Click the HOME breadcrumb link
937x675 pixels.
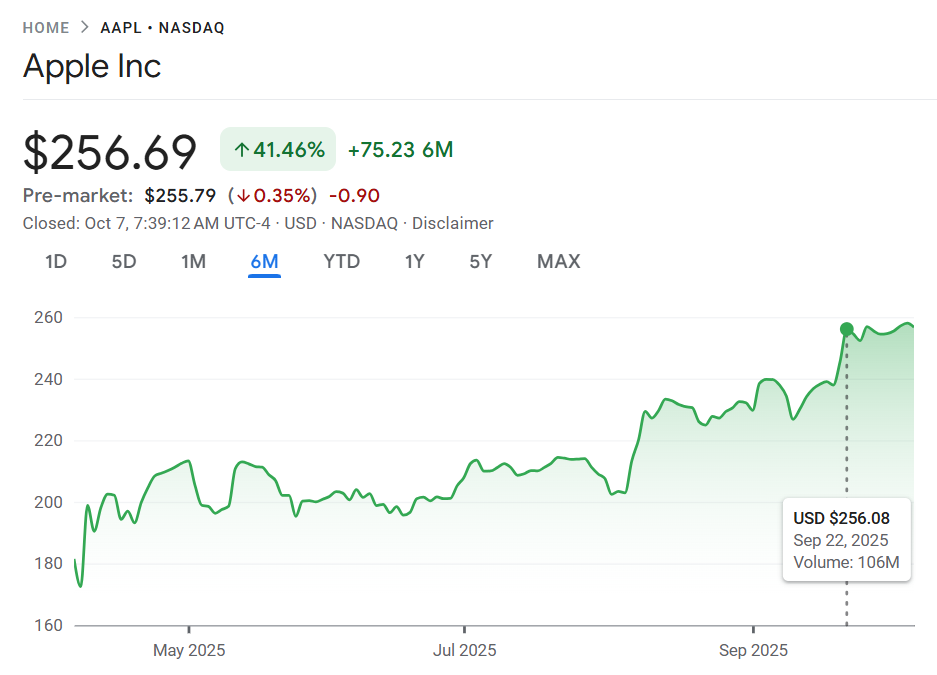46,28
